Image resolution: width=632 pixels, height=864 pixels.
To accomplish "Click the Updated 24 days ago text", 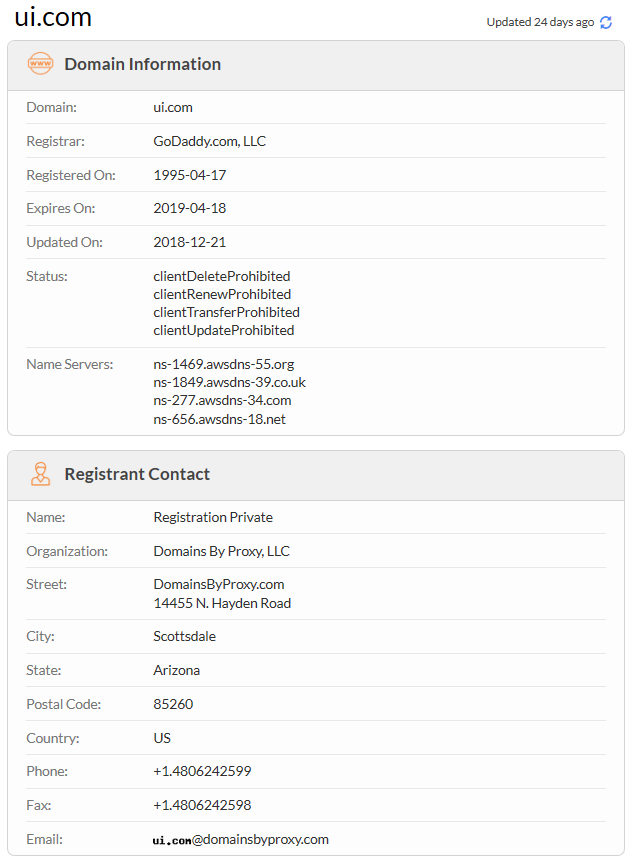I will coord(540,22).
